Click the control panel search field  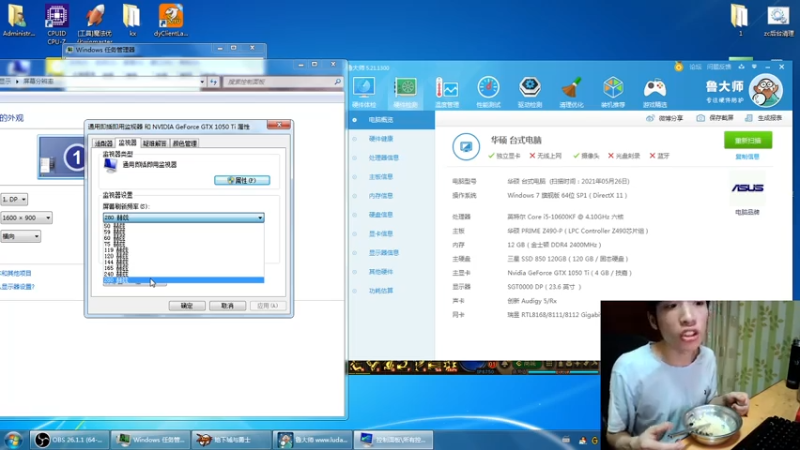point(282,82)
